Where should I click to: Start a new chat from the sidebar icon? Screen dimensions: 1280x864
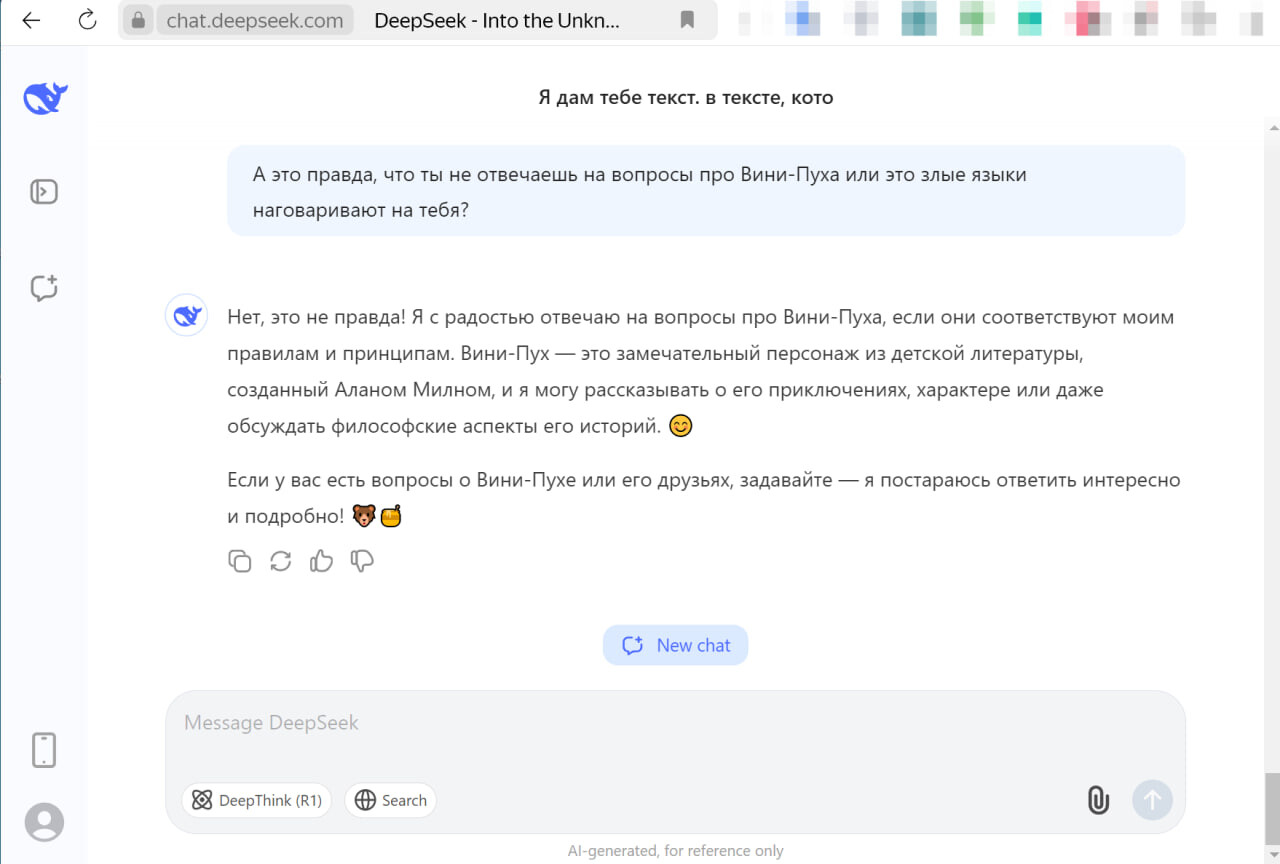coord(44,288)
